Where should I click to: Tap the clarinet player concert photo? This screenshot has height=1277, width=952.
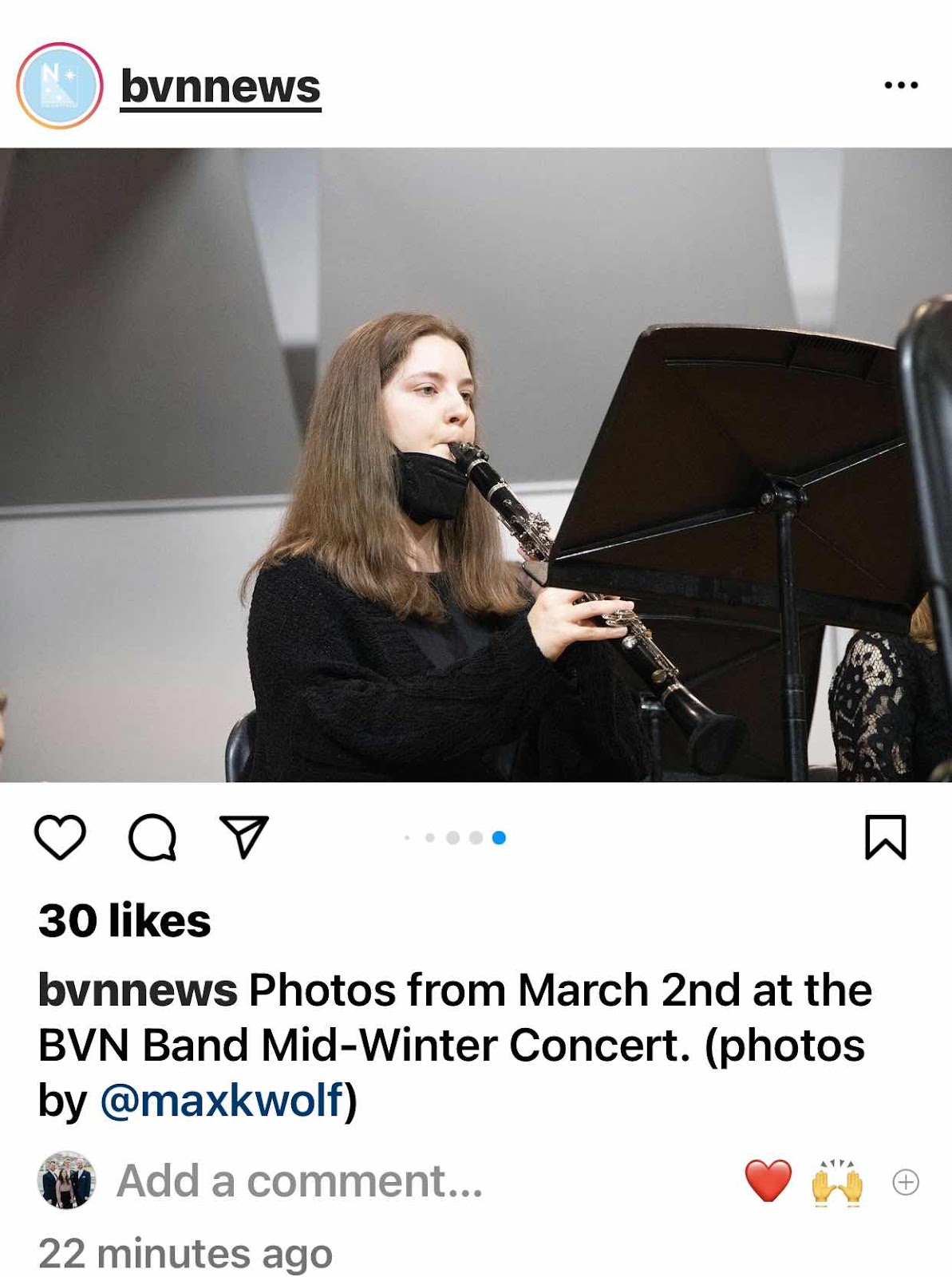click(476, 465)
